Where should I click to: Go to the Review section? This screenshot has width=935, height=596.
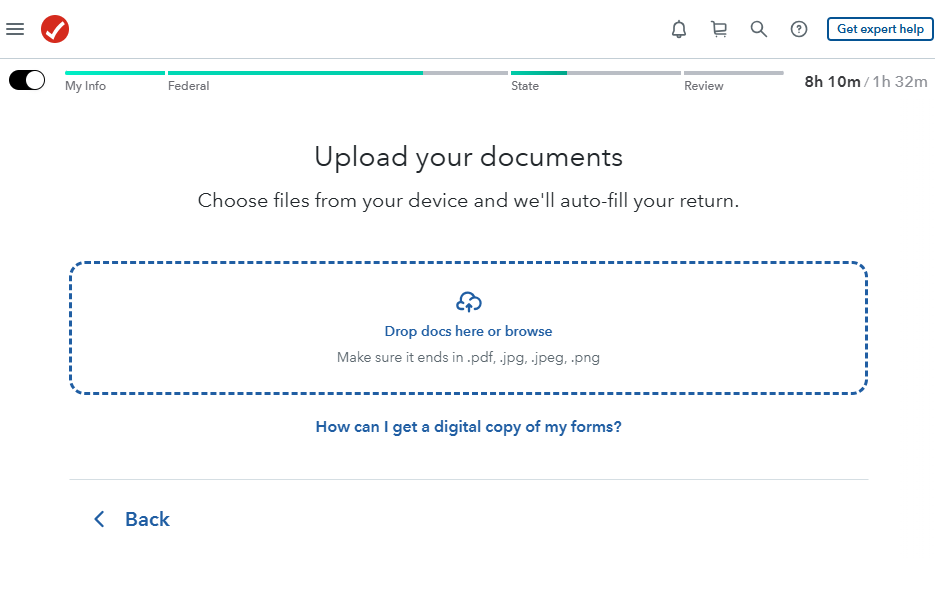(x=704, y=86)
